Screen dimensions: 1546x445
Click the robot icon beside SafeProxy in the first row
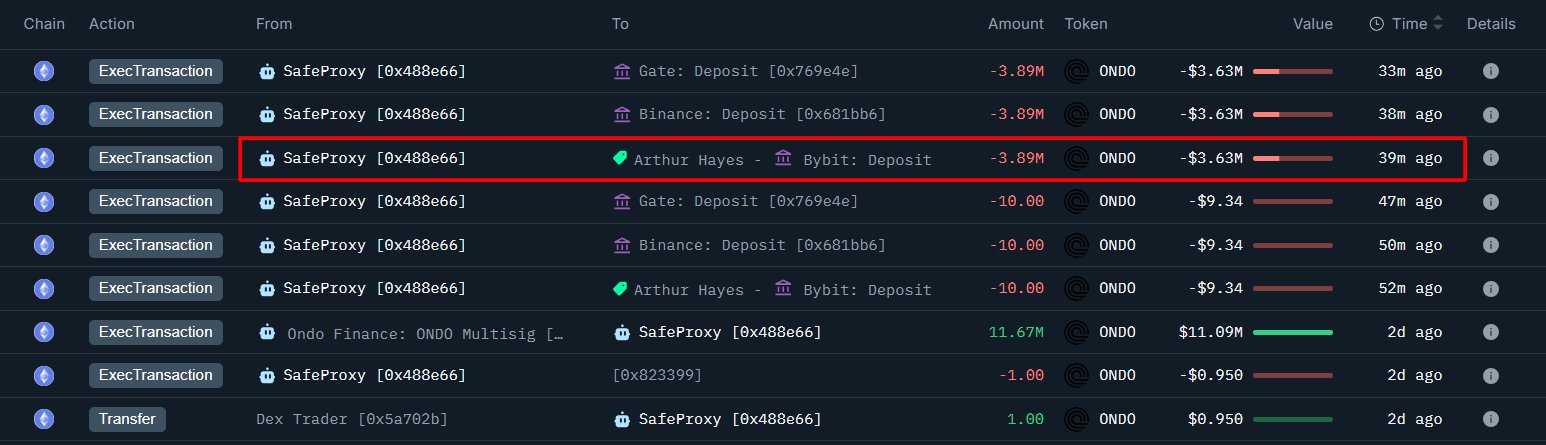point(267,71)
